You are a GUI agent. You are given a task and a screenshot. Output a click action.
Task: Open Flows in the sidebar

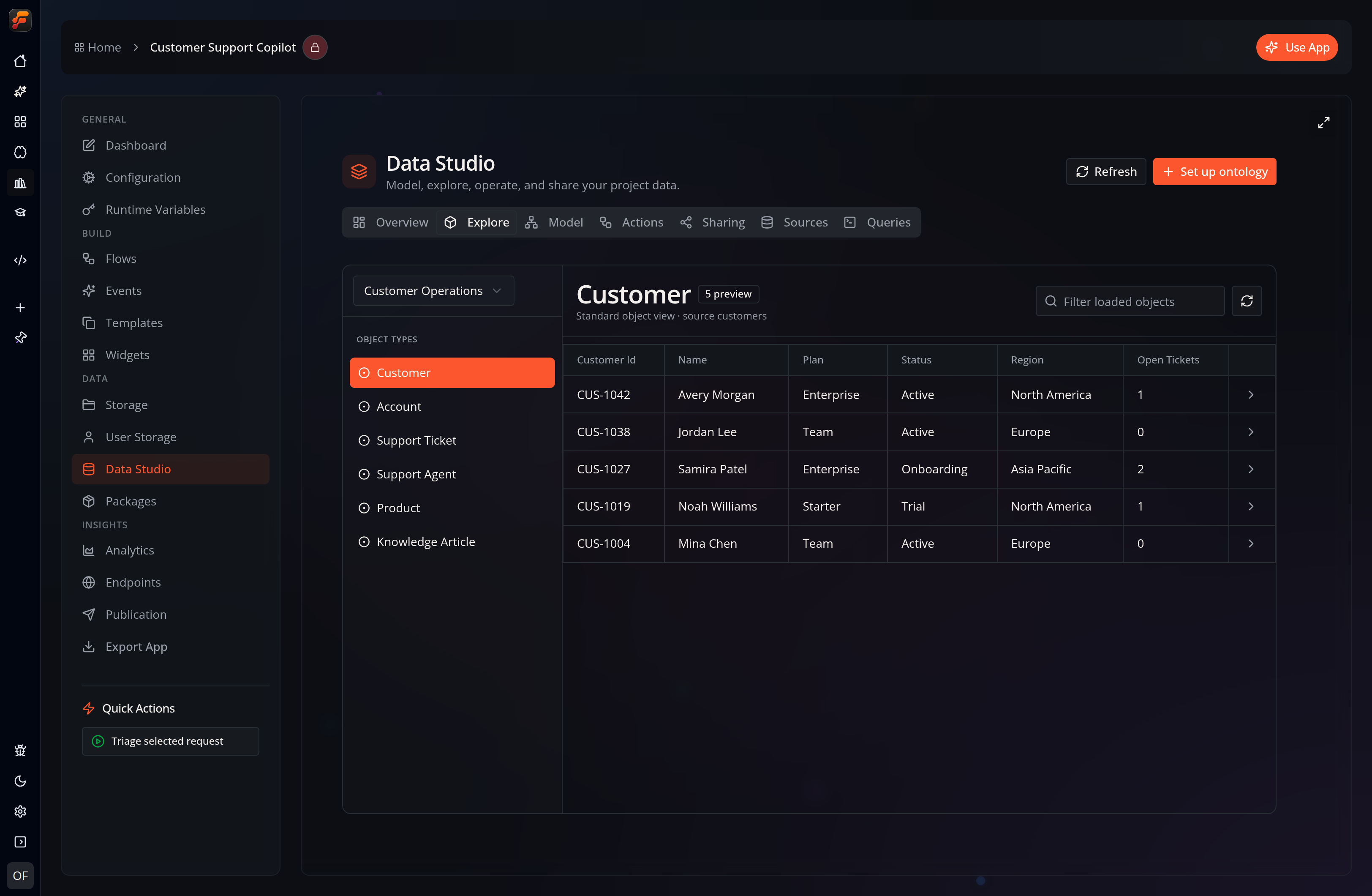(x=171, y=259)
